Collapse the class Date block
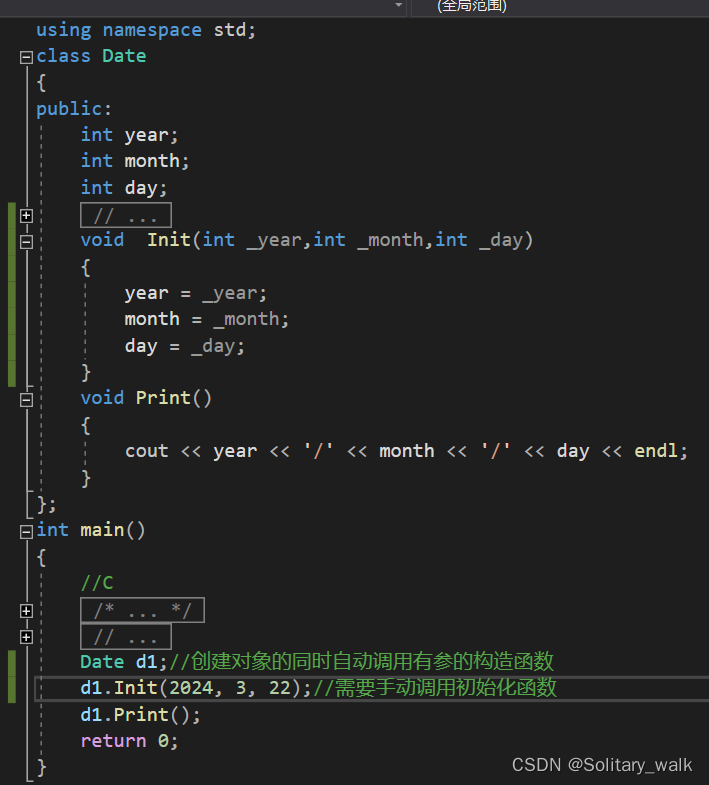This screenshot has height=785, width=709. 26,57
